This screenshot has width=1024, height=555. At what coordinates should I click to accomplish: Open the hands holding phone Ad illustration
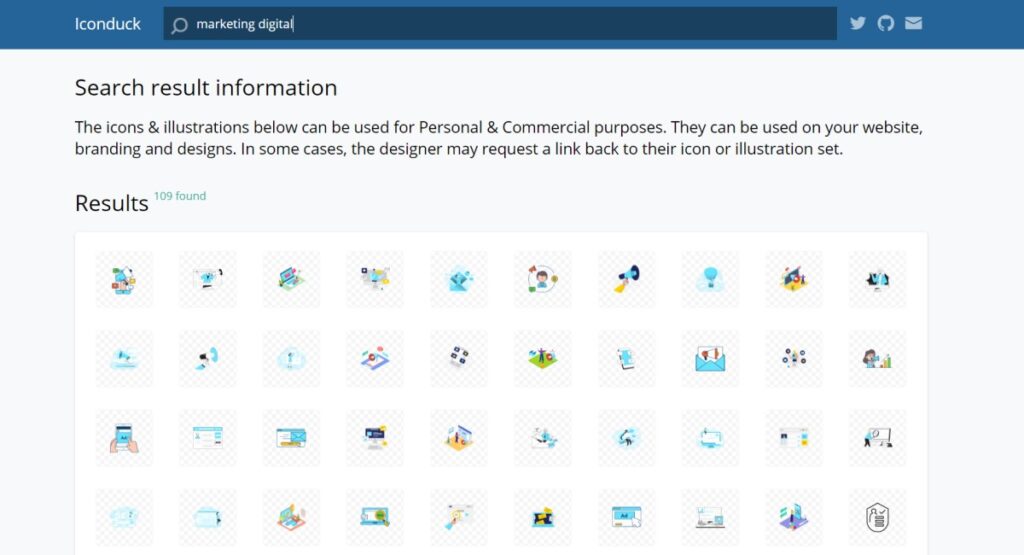click(124, 437)
